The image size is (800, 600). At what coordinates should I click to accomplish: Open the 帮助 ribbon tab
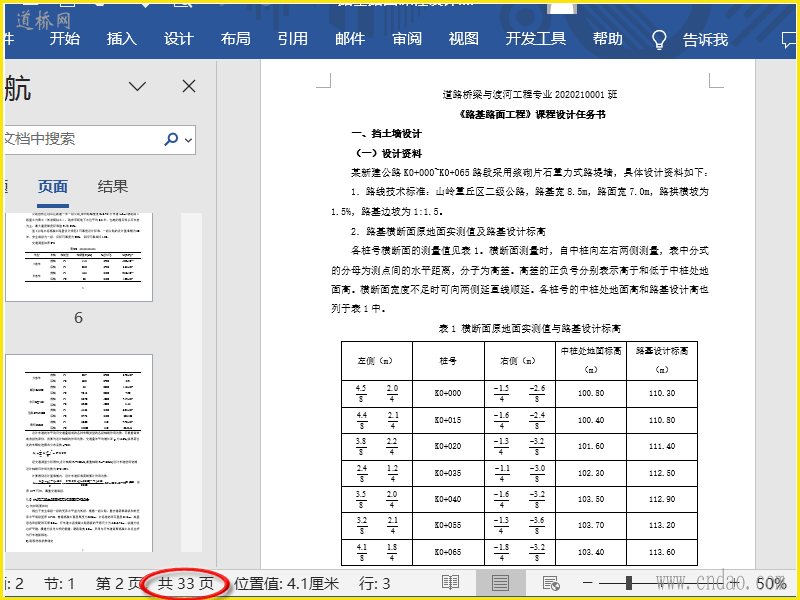pos(608,39)
